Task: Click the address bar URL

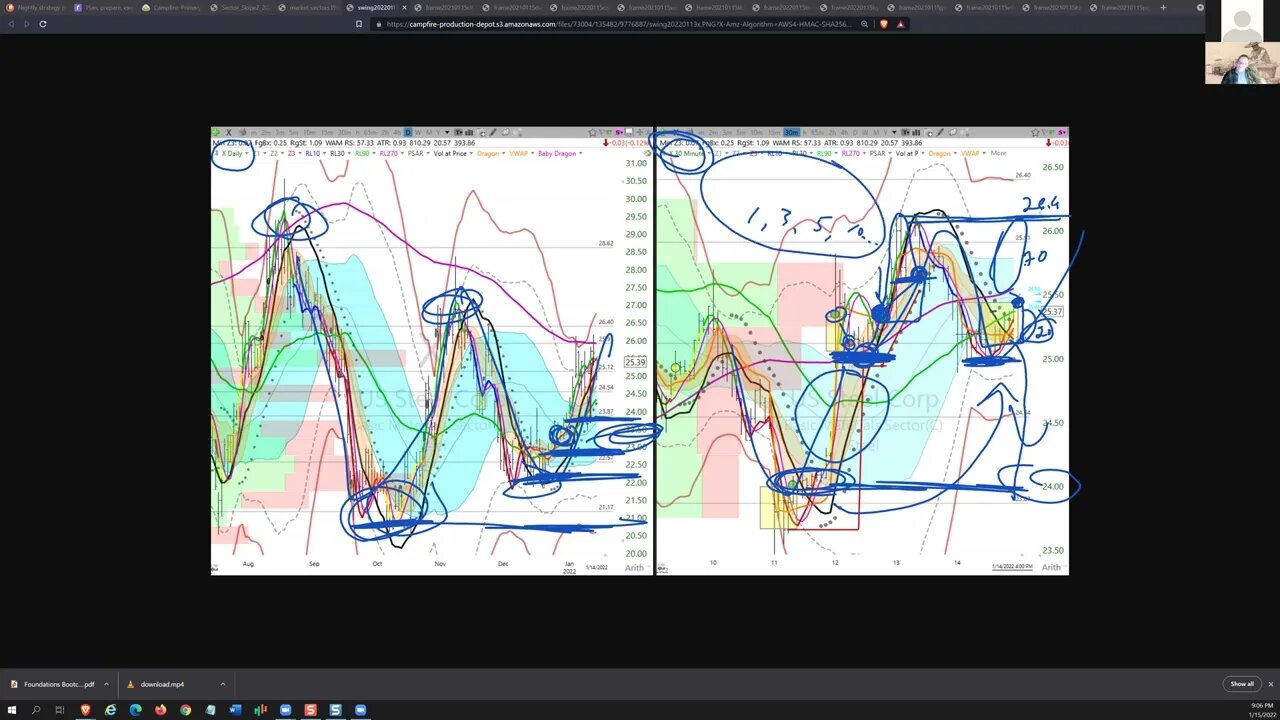Action: pyautogui.click(x=620, y=24)
